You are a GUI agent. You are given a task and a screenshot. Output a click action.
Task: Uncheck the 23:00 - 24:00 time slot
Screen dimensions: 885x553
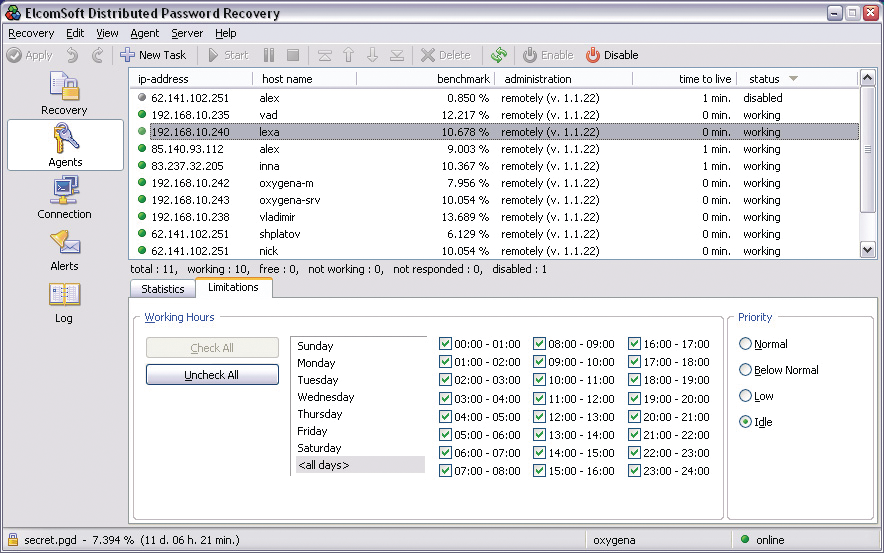(x=634, y=471)
